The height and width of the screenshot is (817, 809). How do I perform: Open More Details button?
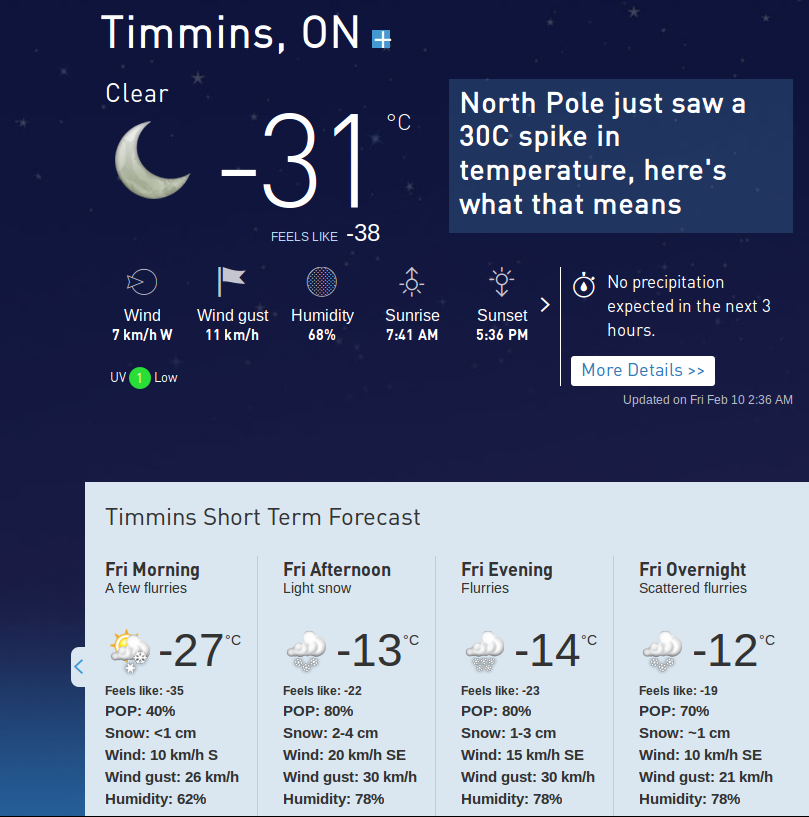[643, 370]
